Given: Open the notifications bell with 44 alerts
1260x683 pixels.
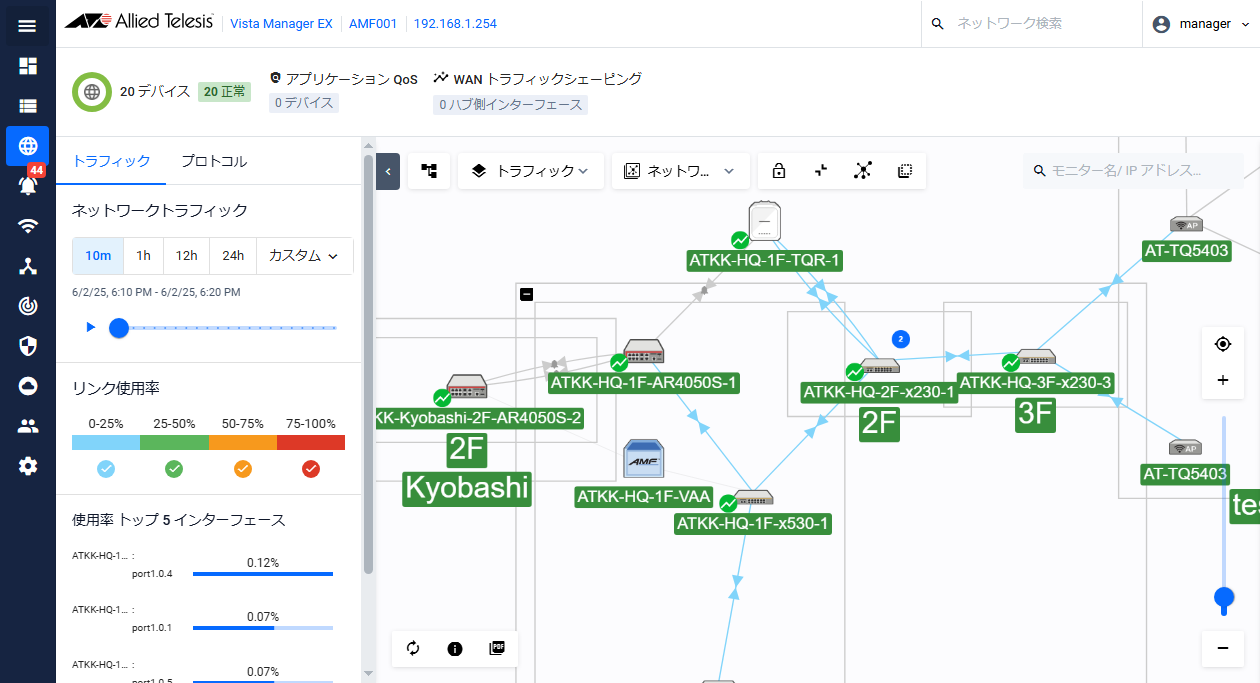Looking at the screenshot, I should 28,185.
